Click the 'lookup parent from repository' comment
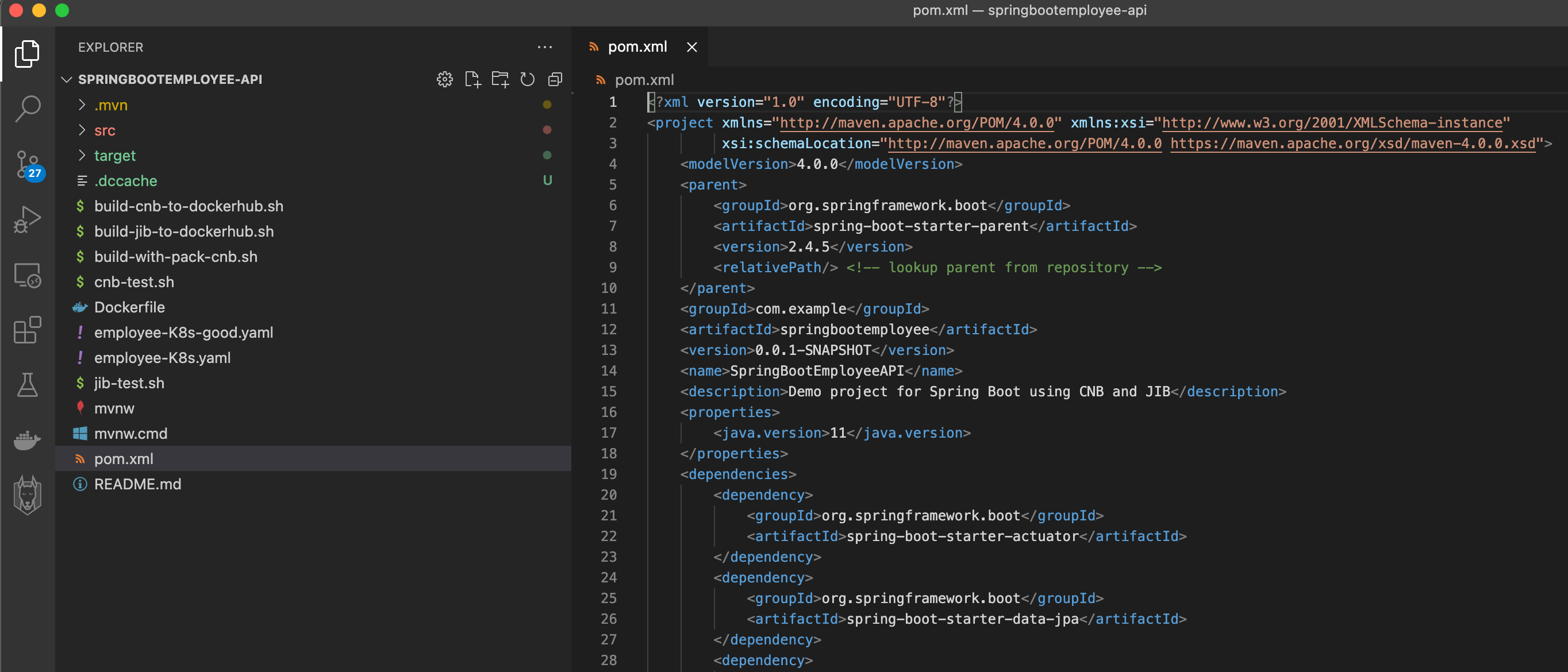The height and width of the screenshot is (672, 1568). coord(1003,268)
